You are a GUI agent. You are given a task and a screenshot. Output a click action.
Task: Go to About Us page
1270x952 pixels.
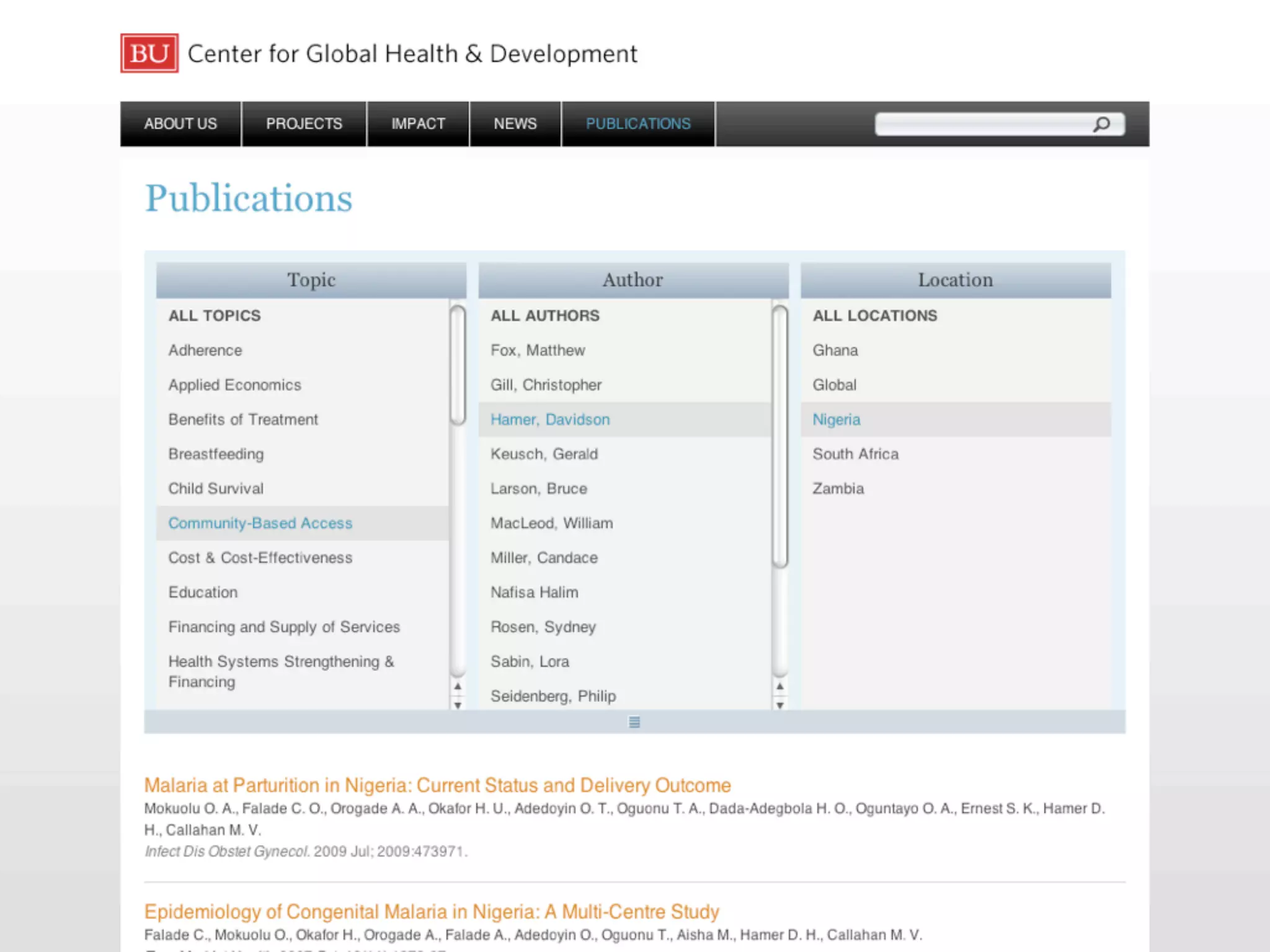[x=180, y=124]
